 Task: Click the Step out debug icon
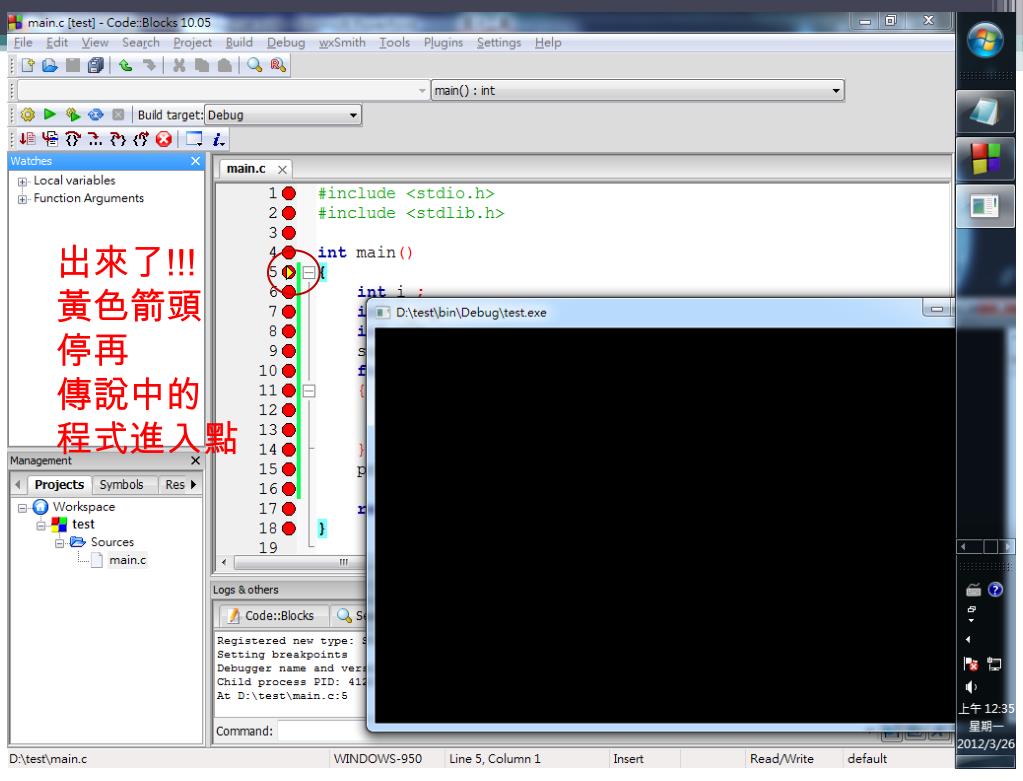point(140,138)
